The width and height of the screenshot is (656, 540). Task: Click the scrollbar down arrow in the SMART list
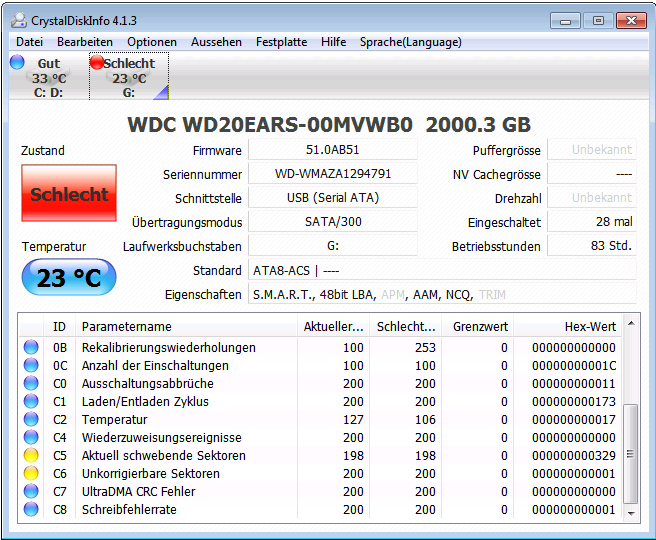631,513
